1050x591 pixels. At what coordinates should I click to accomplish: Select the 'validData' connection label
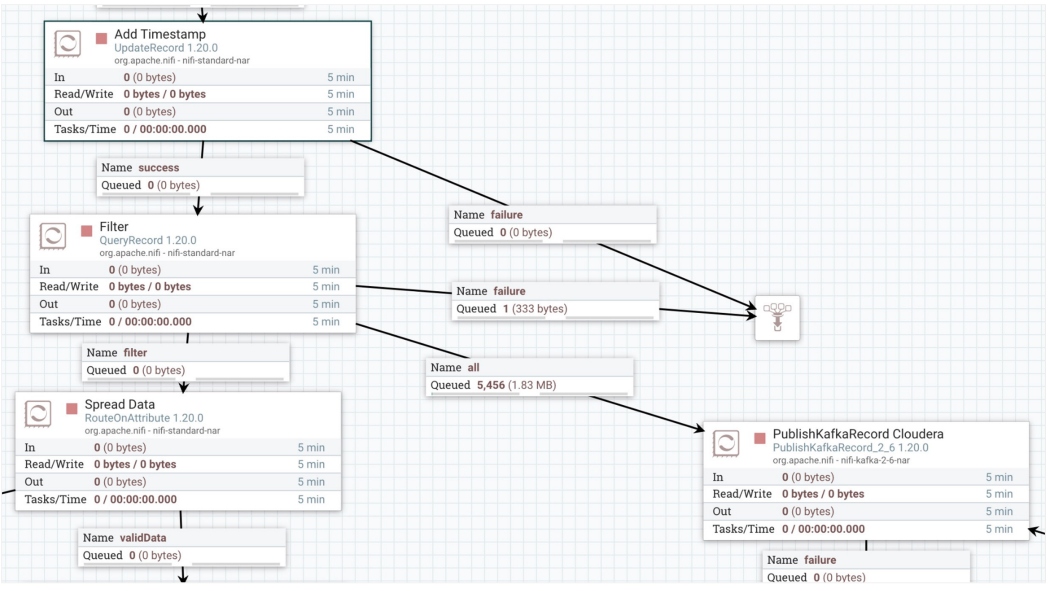click(x=182, y=547)
